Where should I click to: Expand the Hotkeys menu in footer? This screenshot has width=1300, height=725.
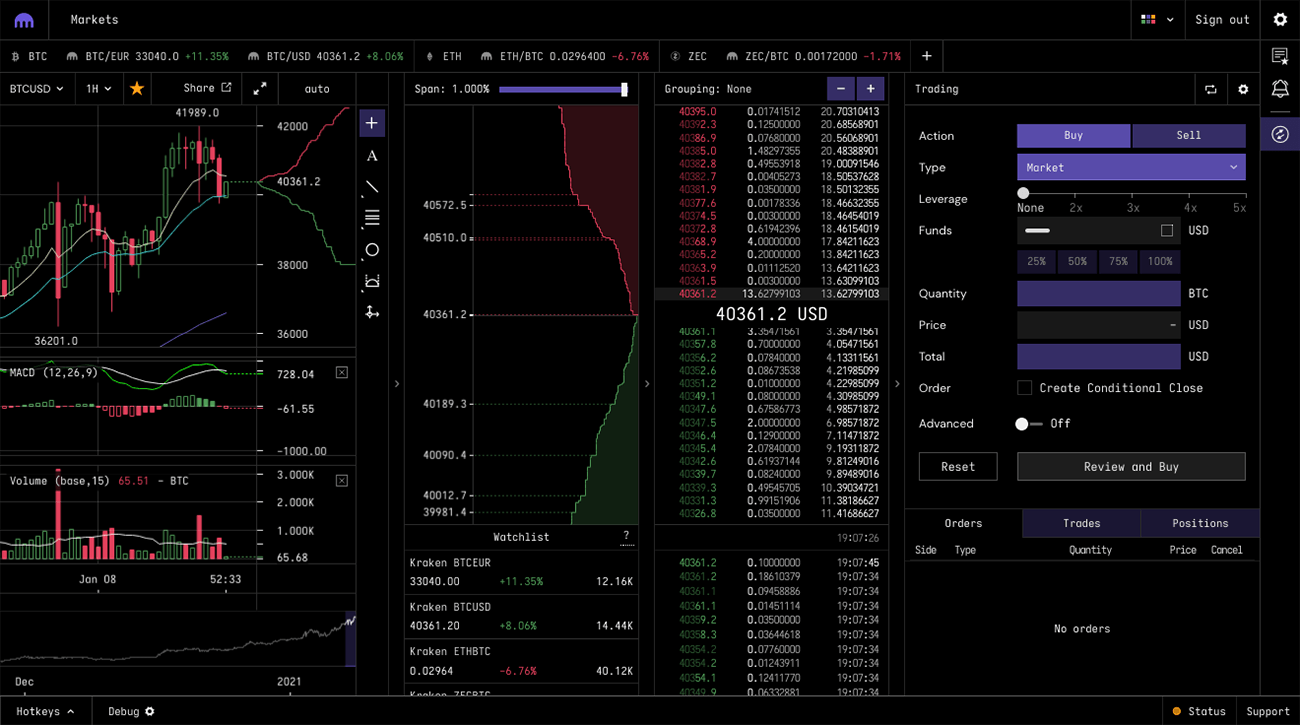45,711
